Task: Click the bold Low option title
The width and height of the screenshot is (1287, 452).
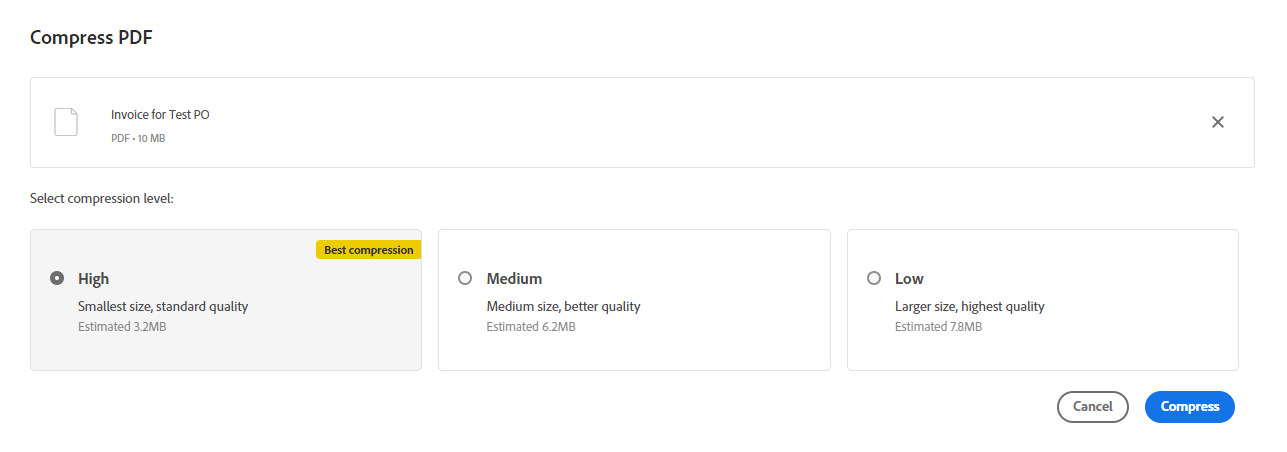Action: (x=909, y=279)
